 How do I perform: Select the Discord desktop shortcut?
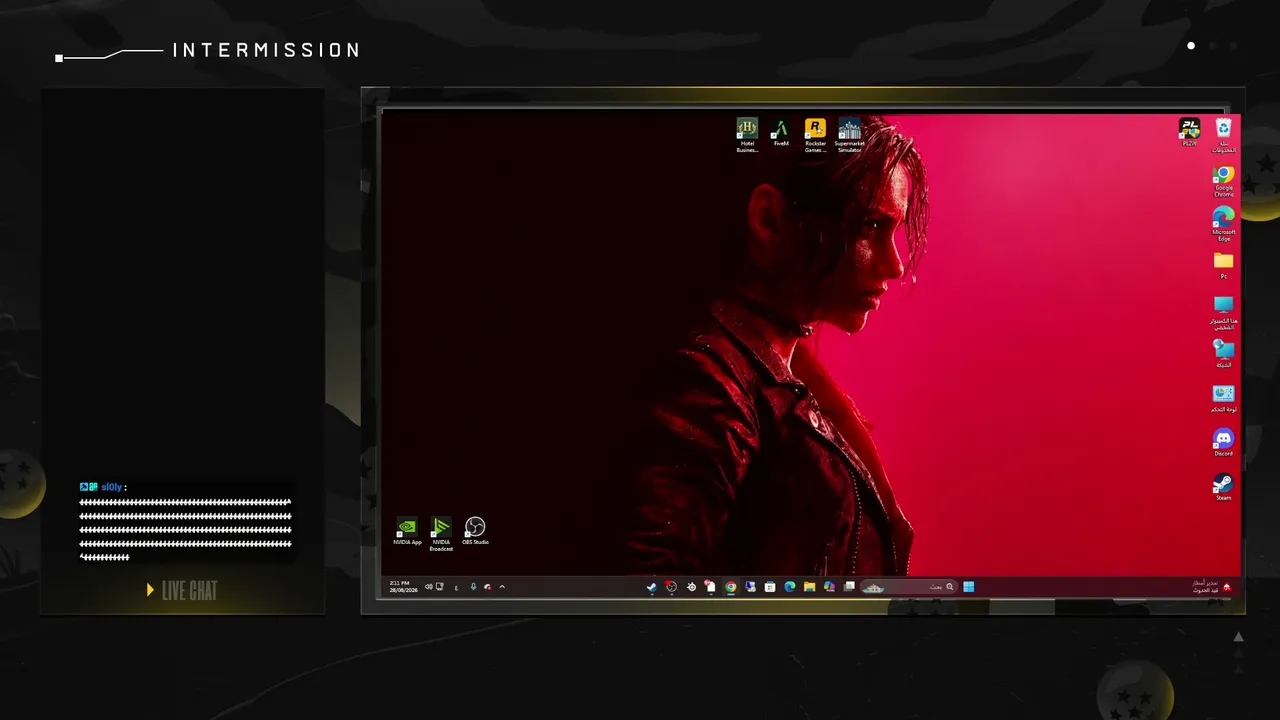point(1223,442)
